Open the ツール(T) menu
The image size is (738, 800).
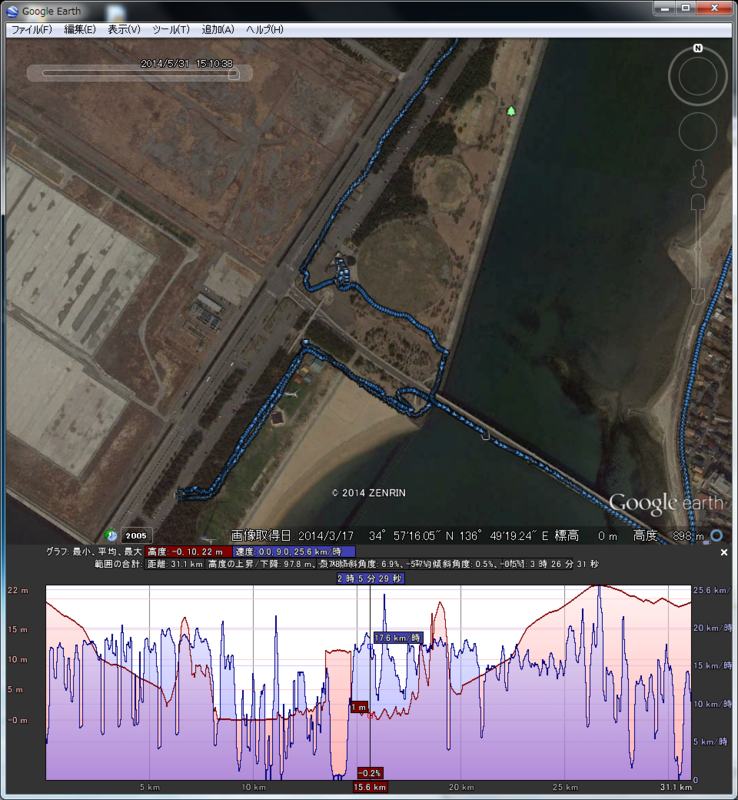(x=170, y=30)
